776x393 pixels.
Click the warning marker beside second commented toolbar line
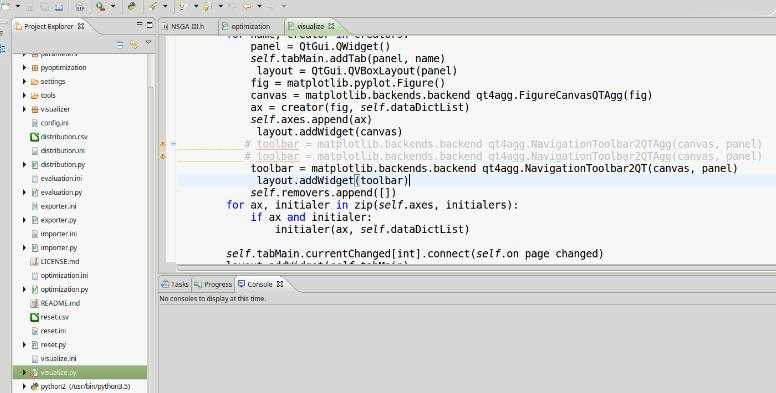pos(162,156)
